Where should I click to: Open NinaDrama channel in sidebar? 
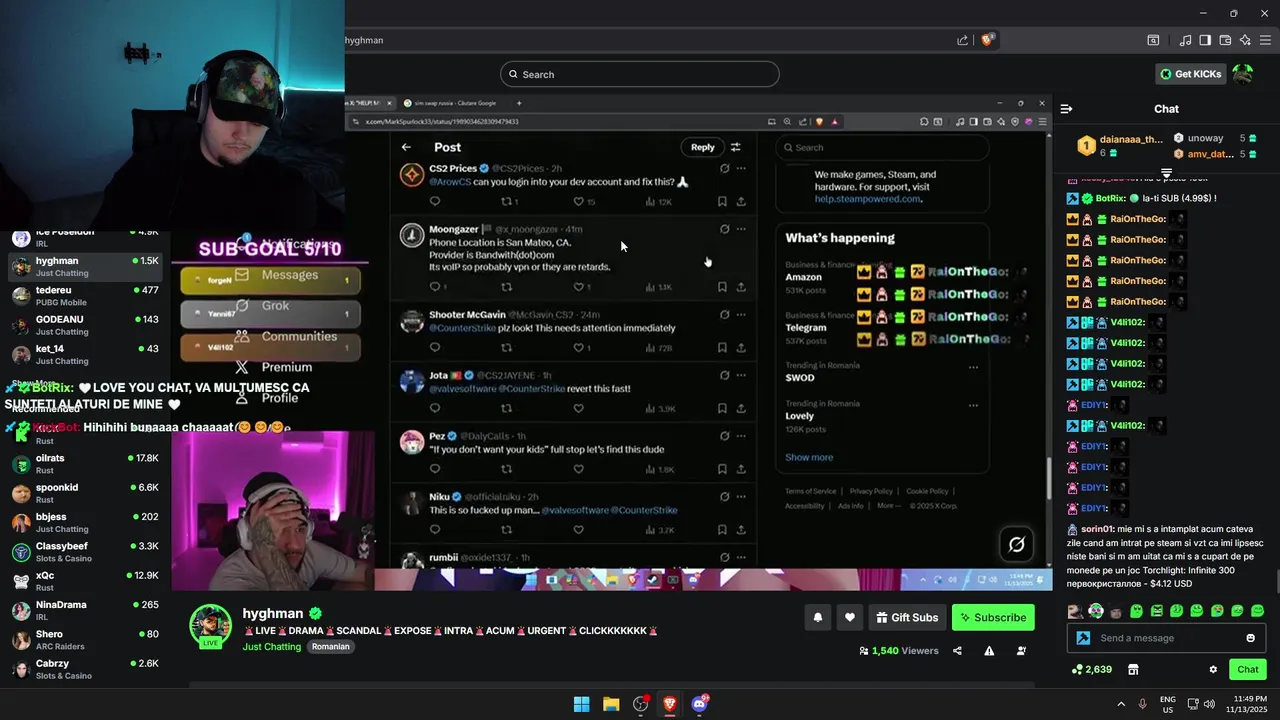(85, 610)
